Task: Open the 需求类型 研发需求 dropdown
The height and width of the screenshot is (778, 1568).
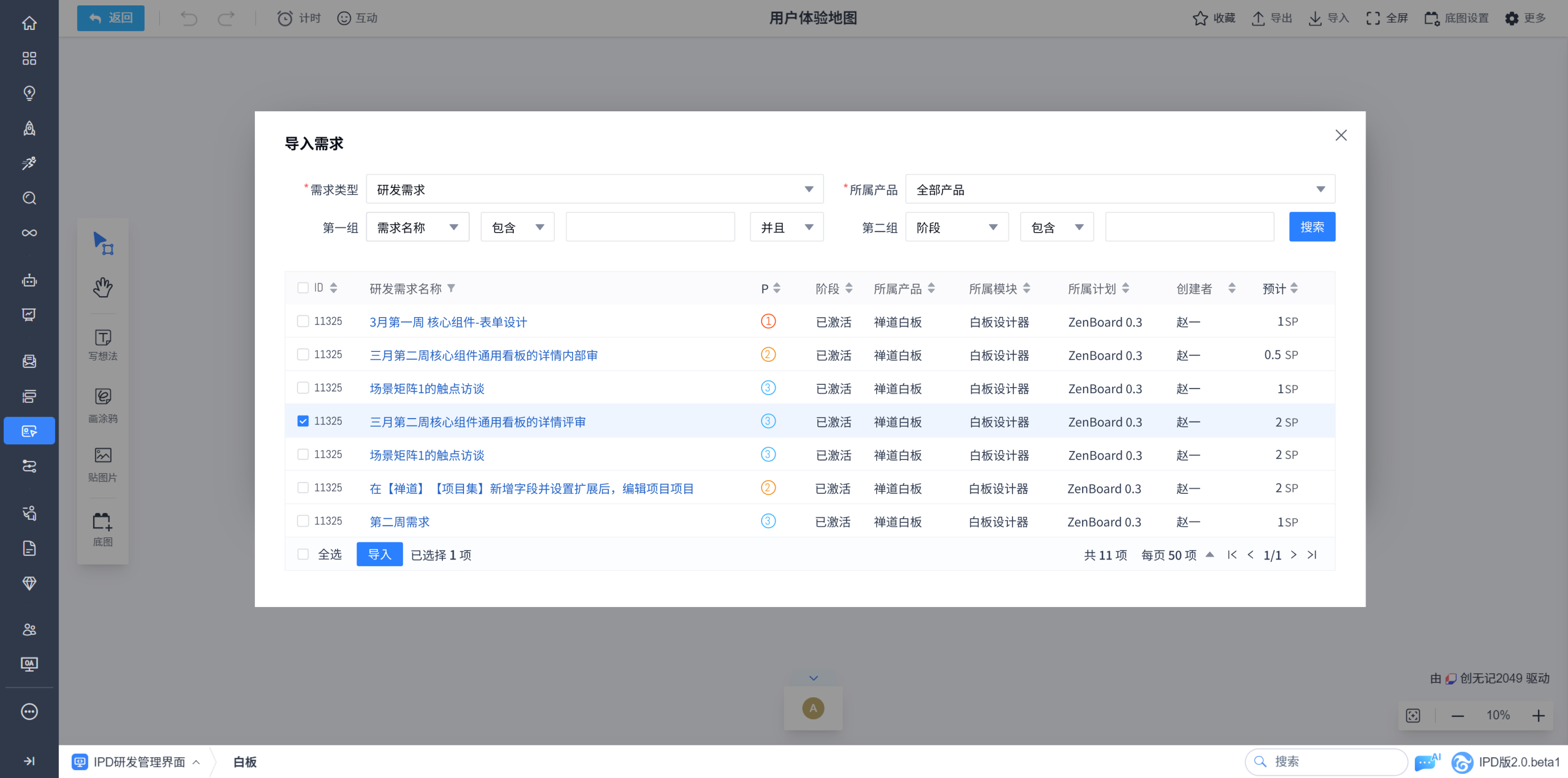Action: (594, 189)
